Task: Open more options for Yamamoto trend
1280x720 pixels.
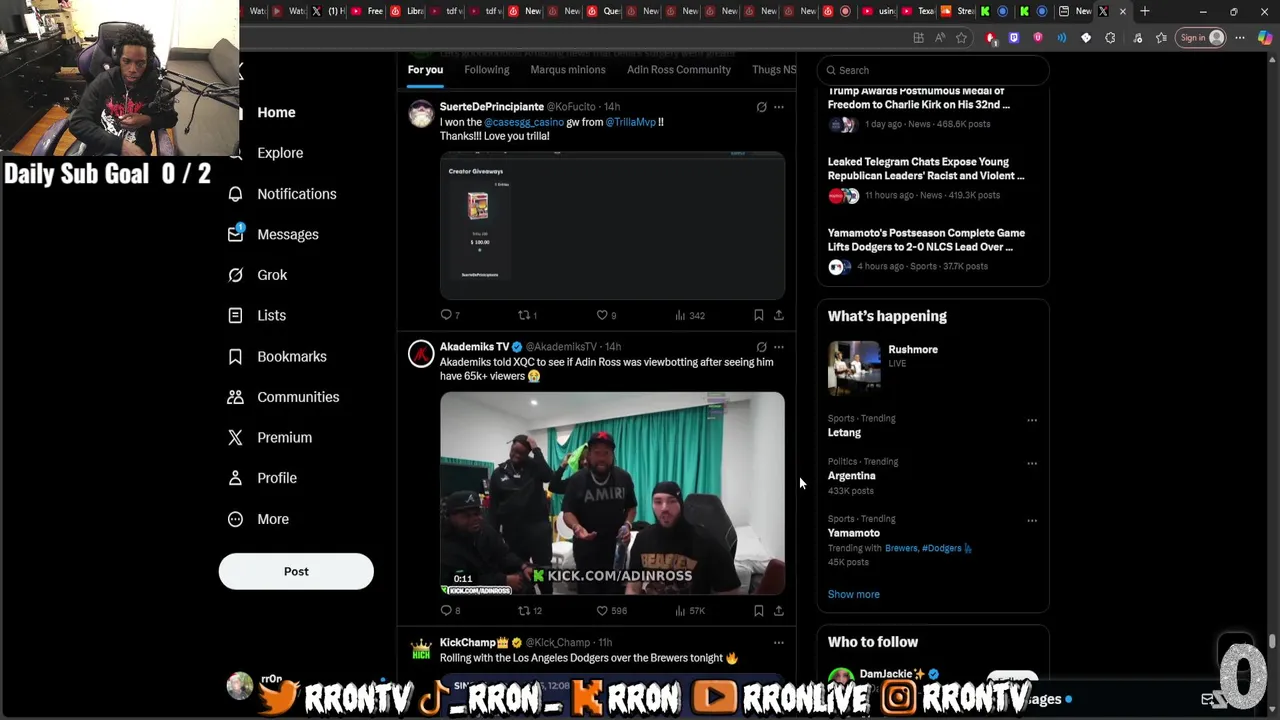Action: point(1032,520)
